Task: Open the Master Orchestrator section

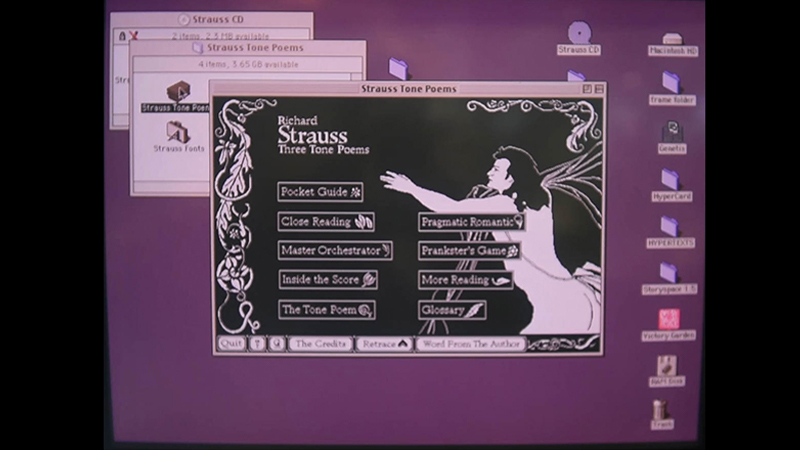Action: click(335, 251)
